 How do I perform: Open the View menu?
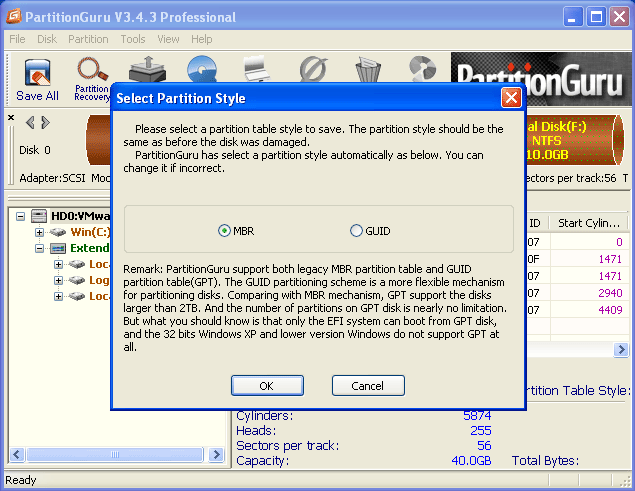(x=168, y=39)
